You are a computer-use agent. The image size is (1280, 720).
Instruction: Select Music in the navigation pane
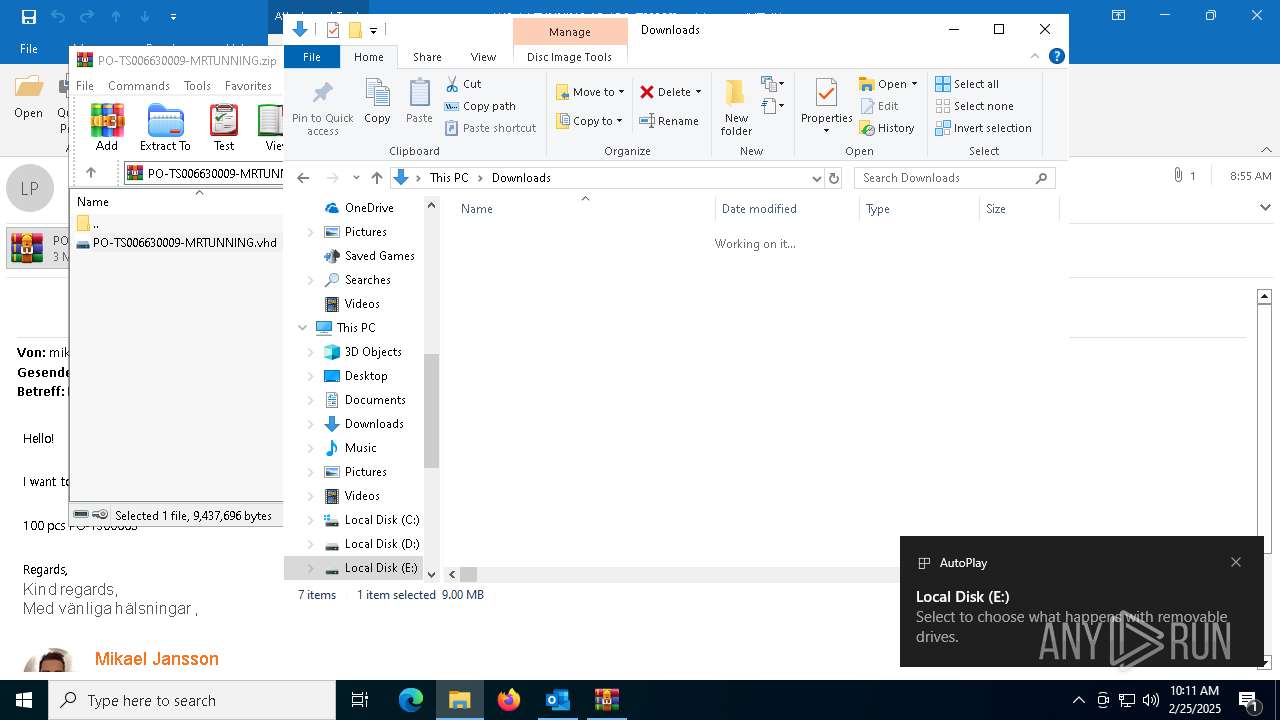[x=360, y=448]
